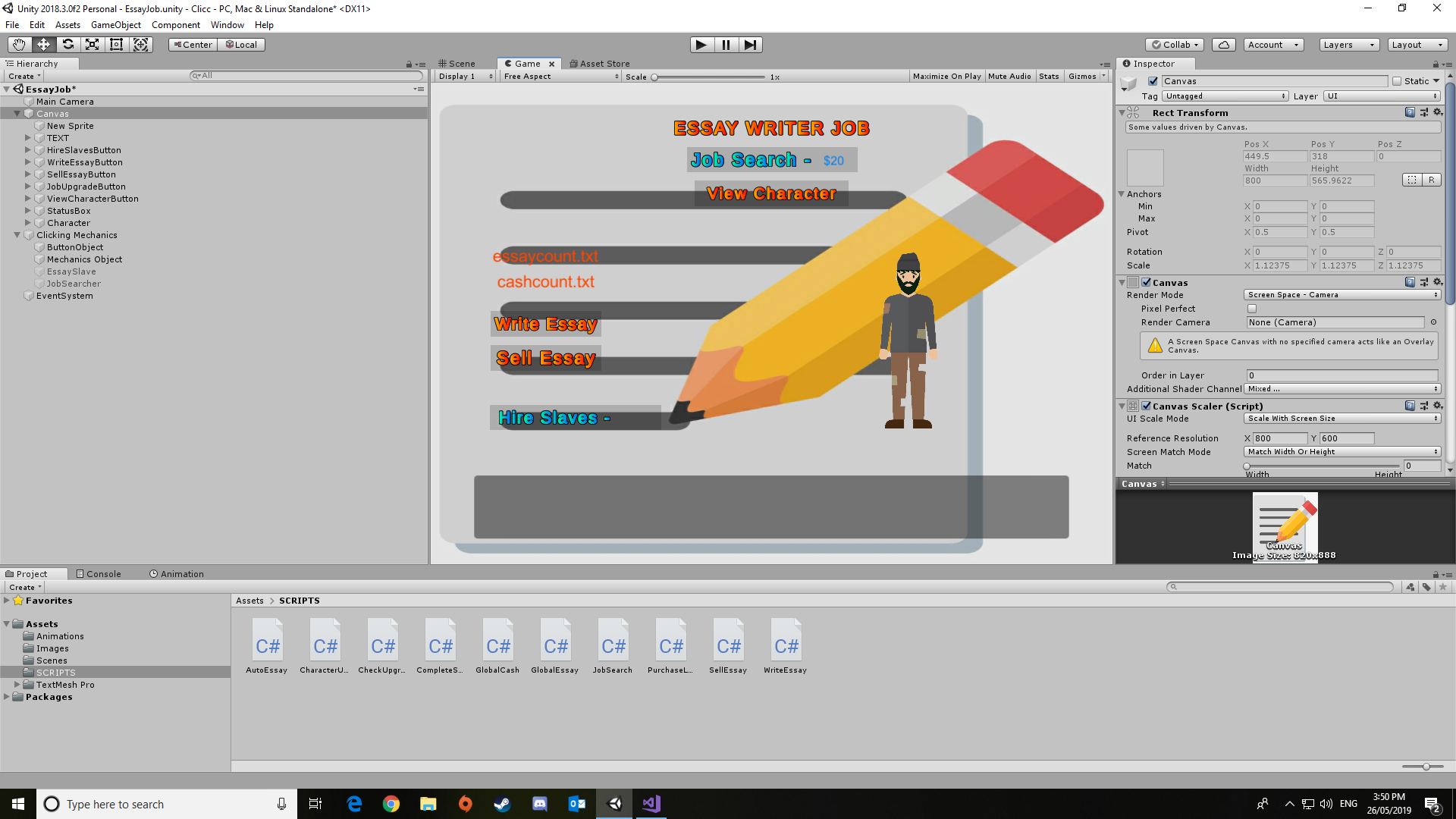The width and height of the screenshot is (1456, 819).
Task: Select the SellEssay script file
Action: coord(728,646)
